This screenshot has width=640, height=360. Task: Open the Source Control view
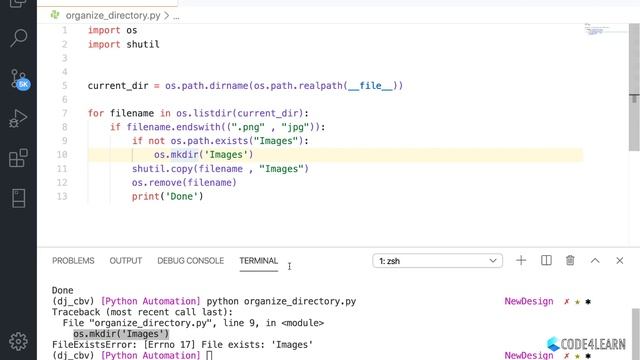pyautogui.click(x=19, y=79)
